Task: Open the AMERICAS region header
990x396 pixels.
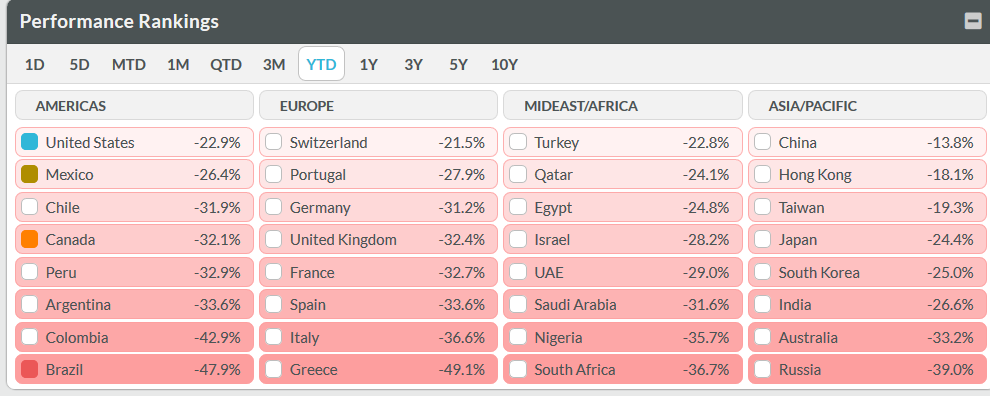Action: pos(134,105)
